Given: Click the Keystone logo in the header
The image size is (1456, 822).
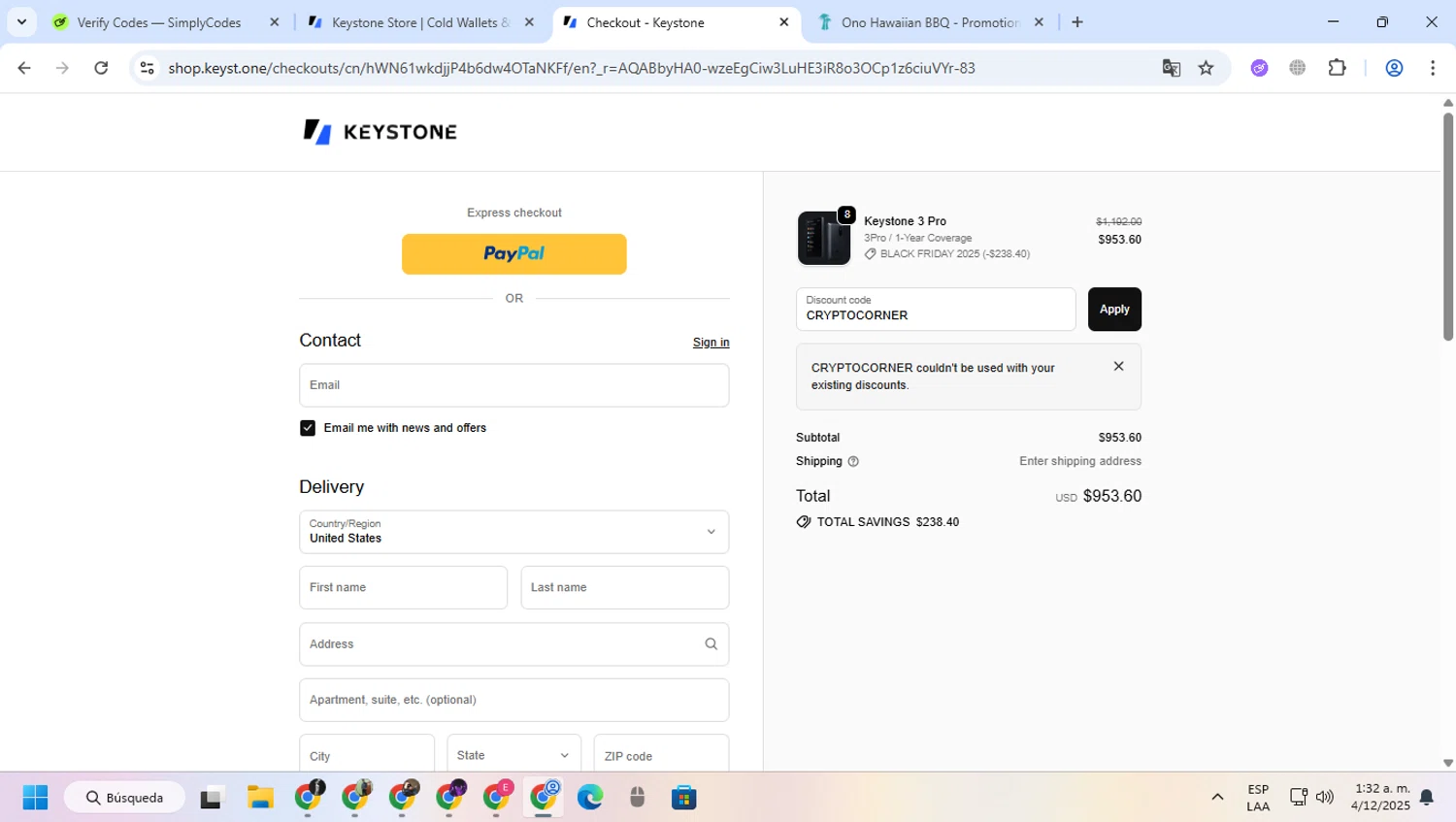Looking at the screenshot, I should pyautogui.click(x=380, y=131).
